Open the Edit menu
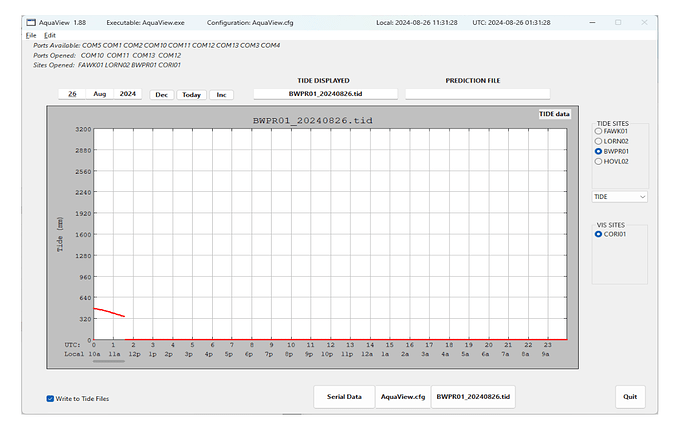This screenshot has width=690, height=443. [50, 35]
